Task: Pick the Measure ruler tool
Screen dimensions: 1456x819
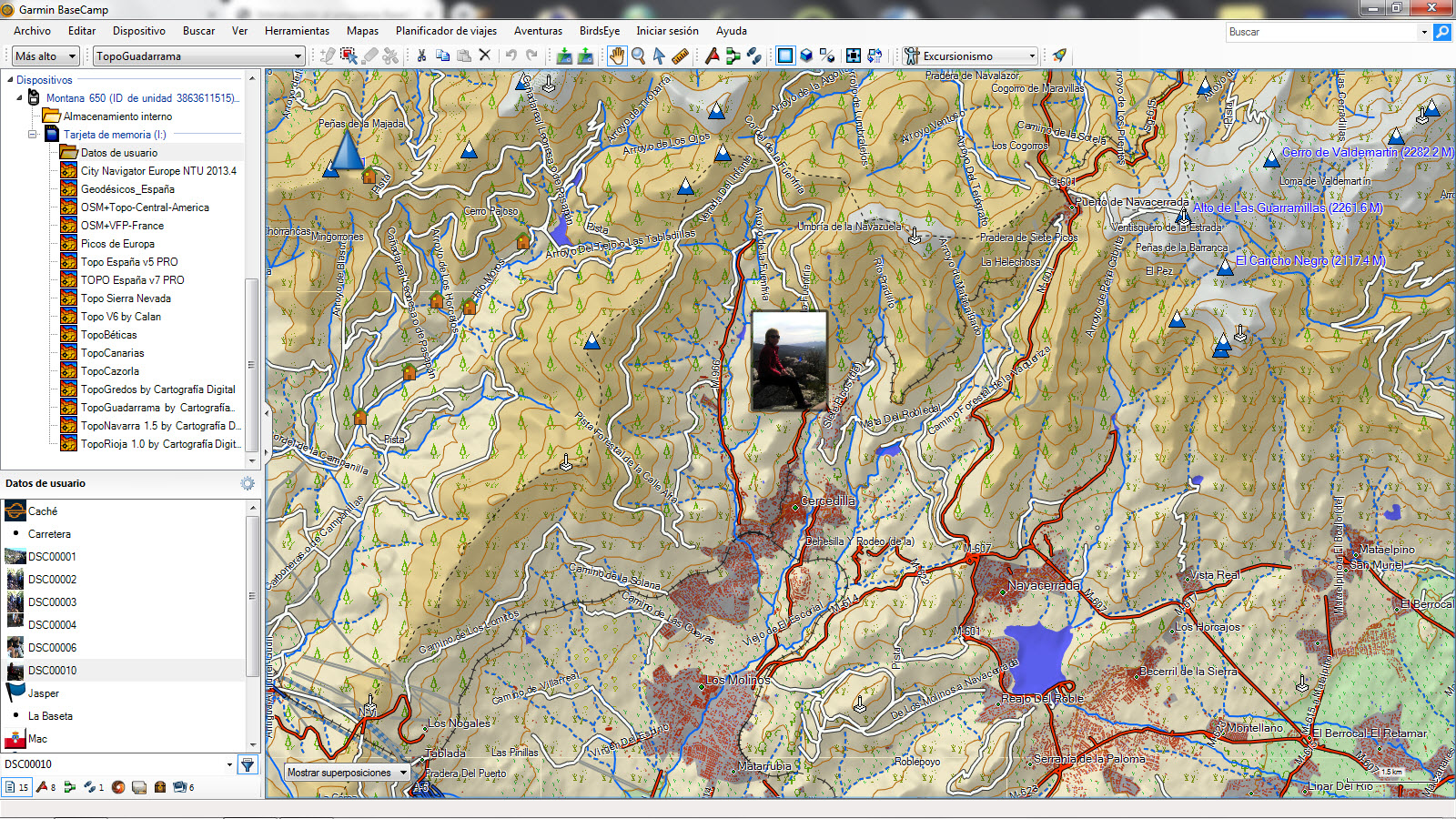Action: (x=680, y=56)
